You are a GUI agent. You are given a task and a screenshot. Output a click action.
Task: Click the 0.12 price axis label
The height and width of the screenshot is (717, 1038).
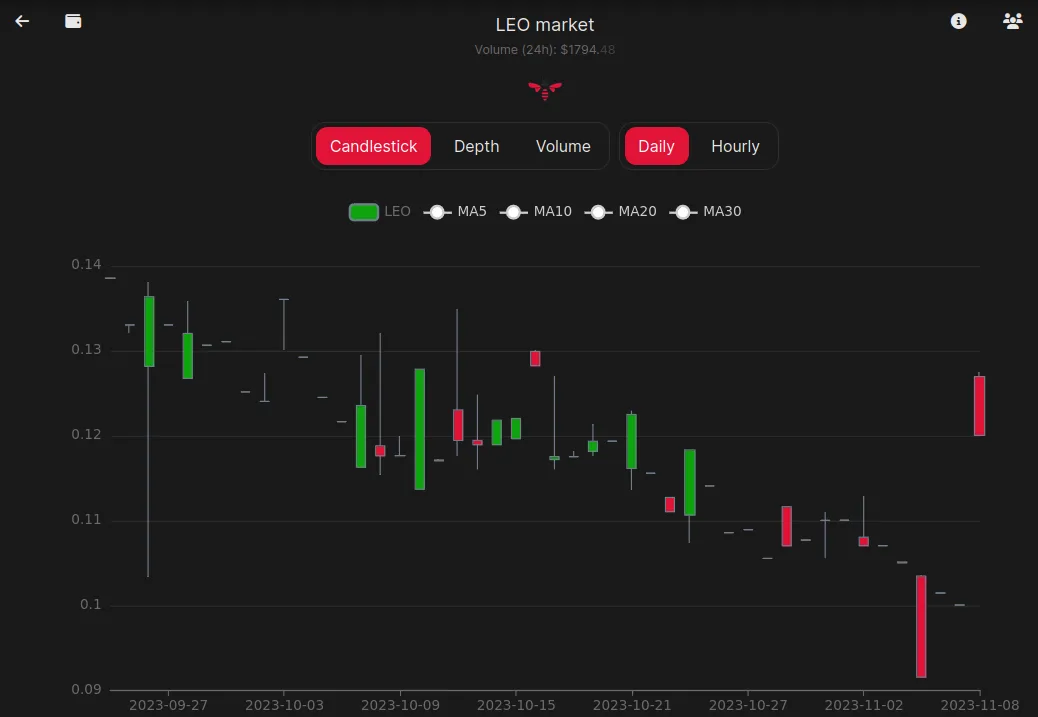tap(86, 434)
